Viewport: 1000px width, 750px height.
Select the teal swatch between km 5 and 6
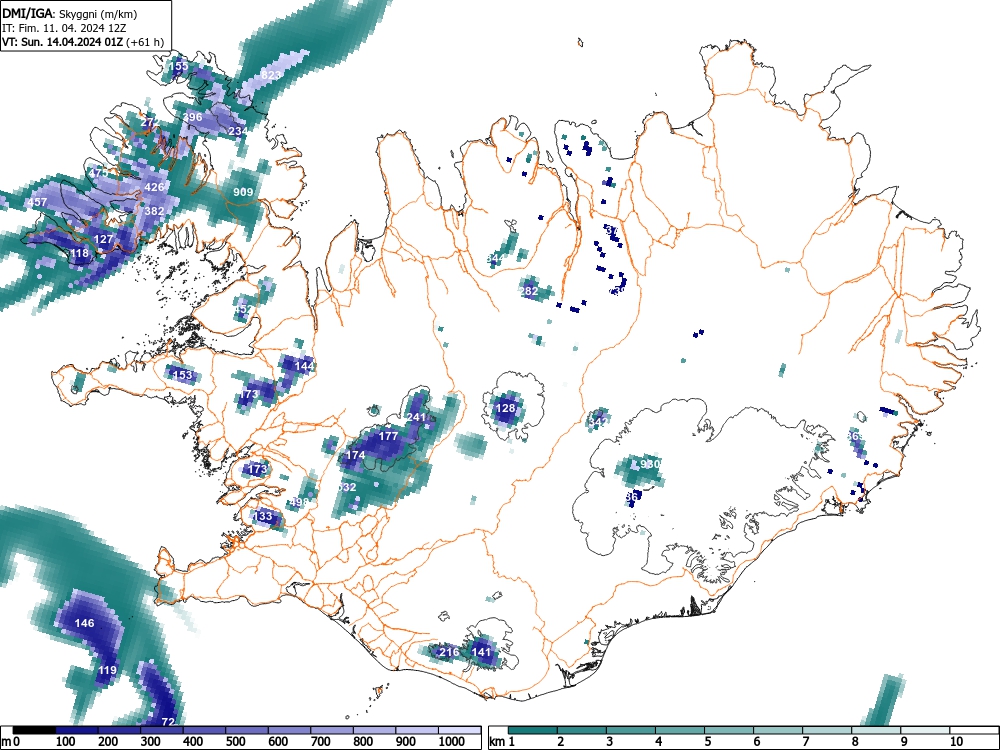[x=729, y=730]
